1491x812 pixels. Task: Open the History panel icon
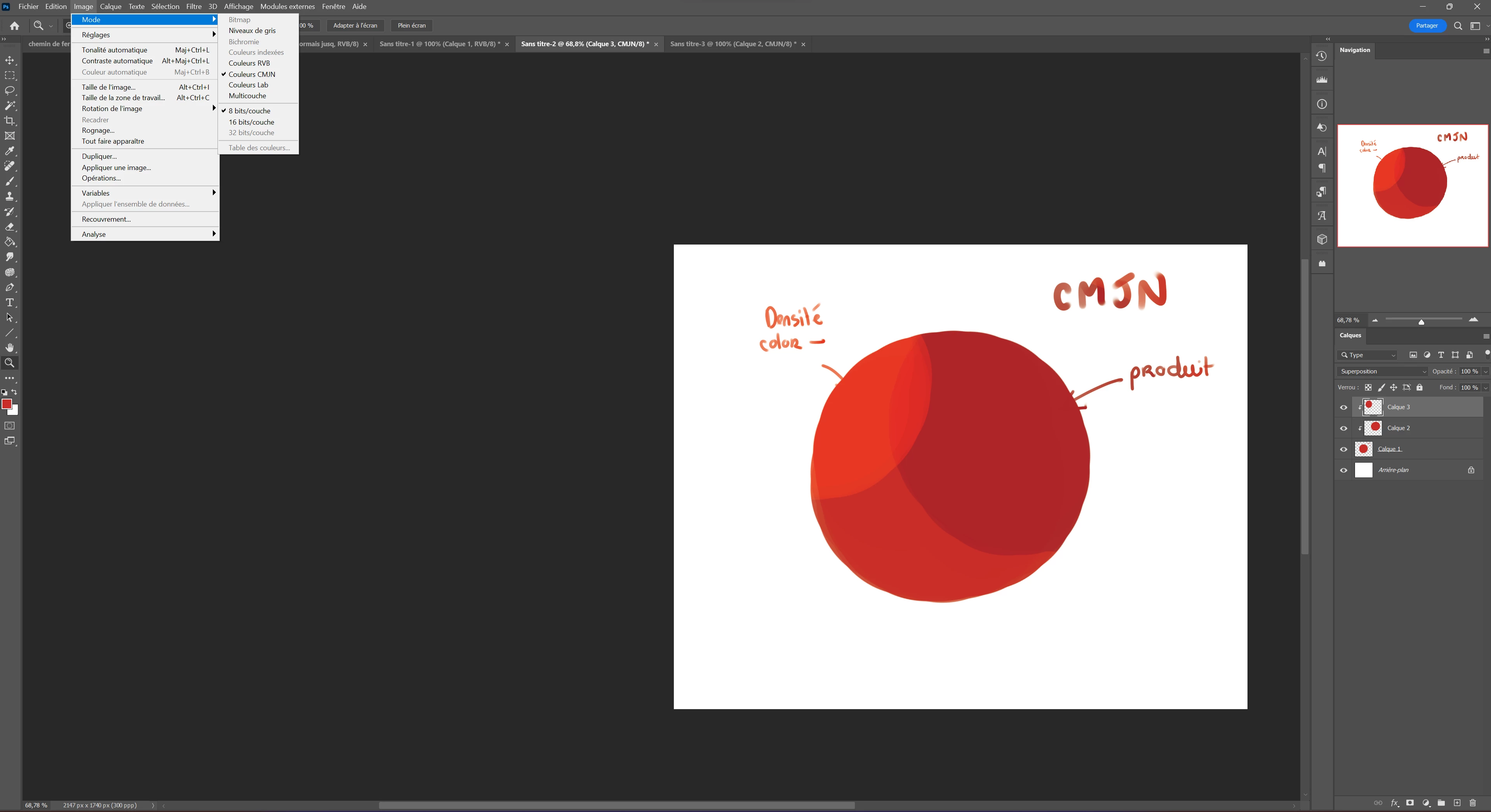1321,56
